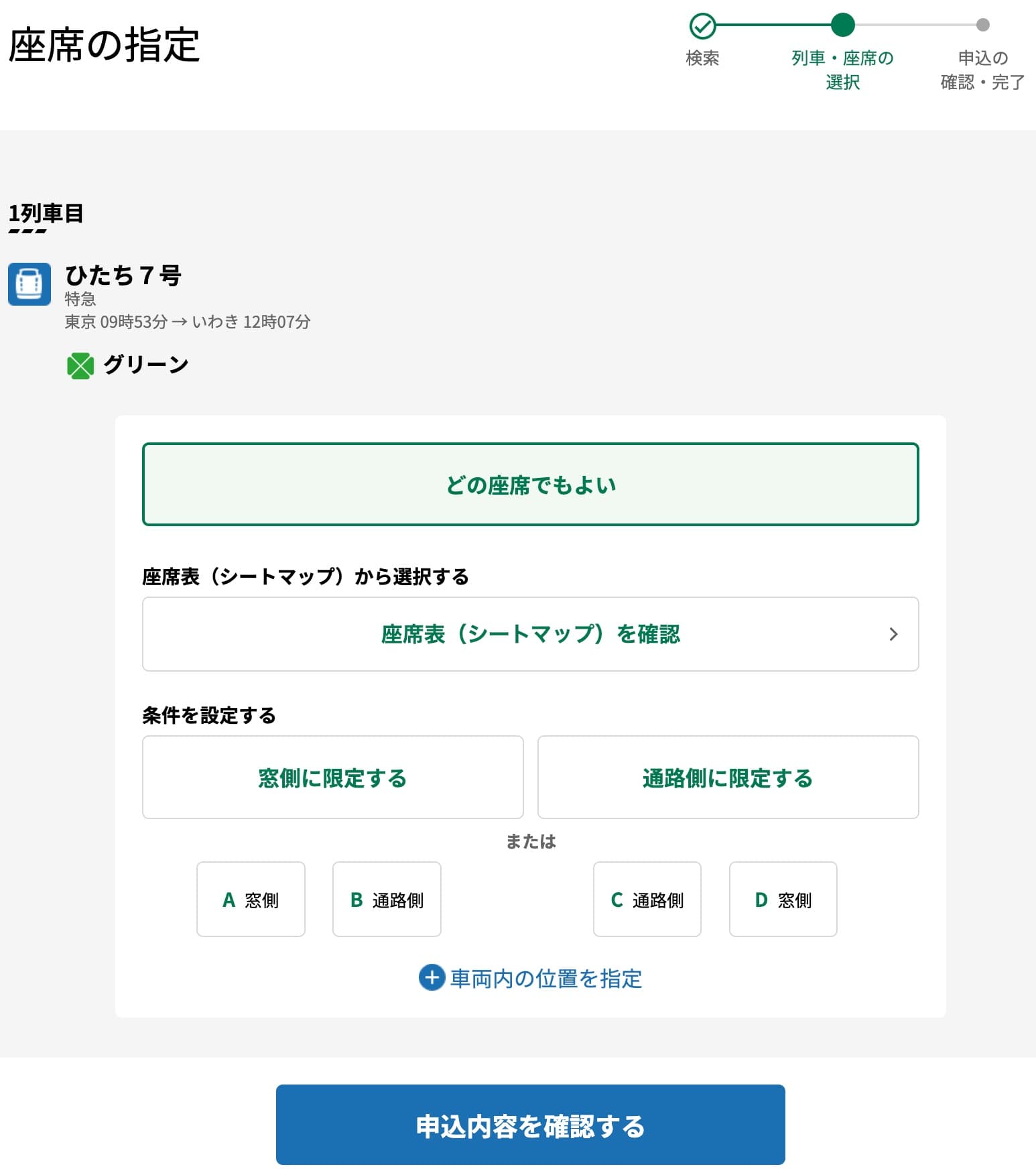The height and width of the screenshot is (1173, 1036).
Task: Click the または separator text
Action: click(x=531, y=841)
